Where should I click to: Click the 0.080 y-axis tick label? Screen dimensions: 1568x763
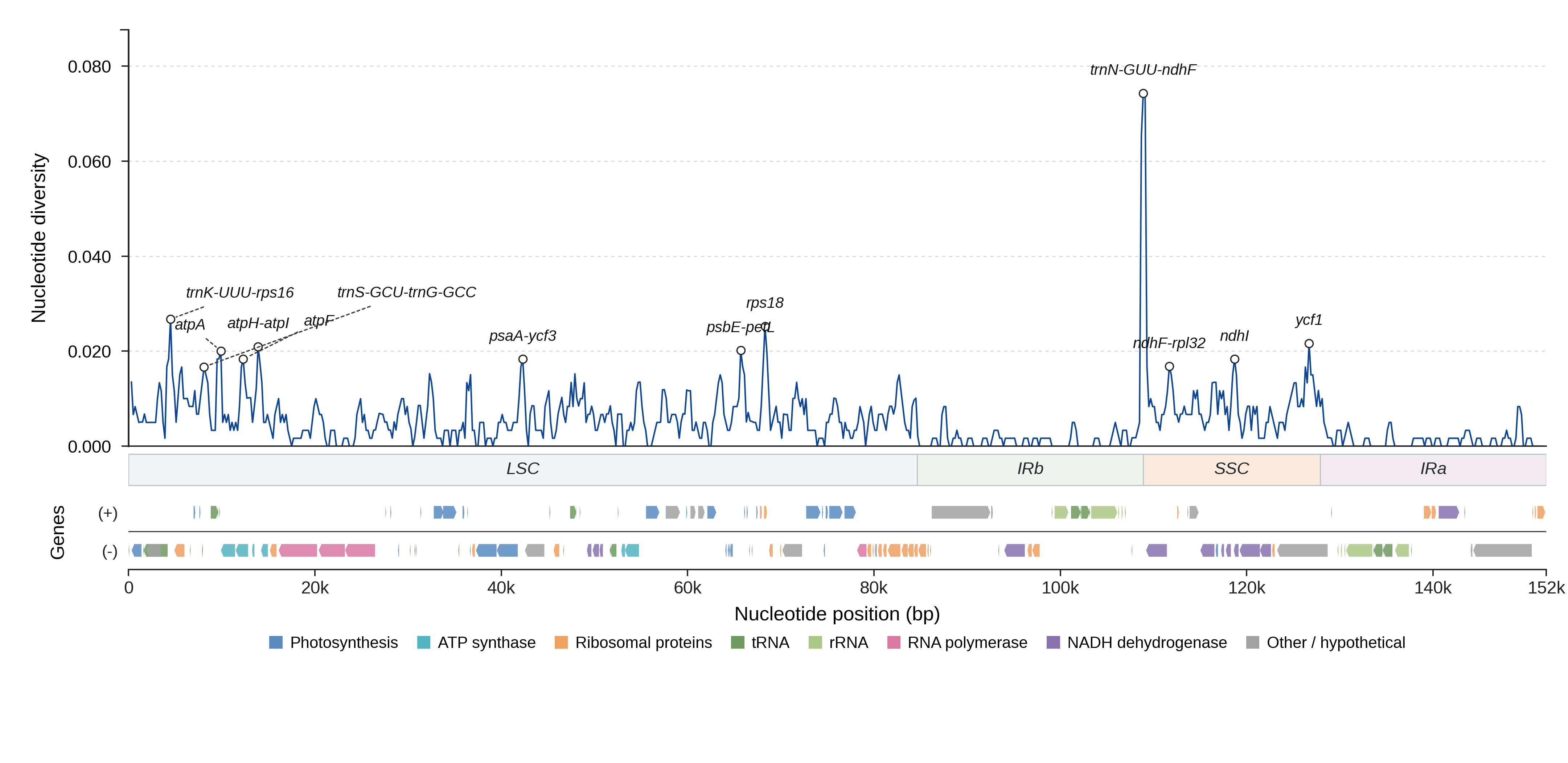tap(90, 66)
